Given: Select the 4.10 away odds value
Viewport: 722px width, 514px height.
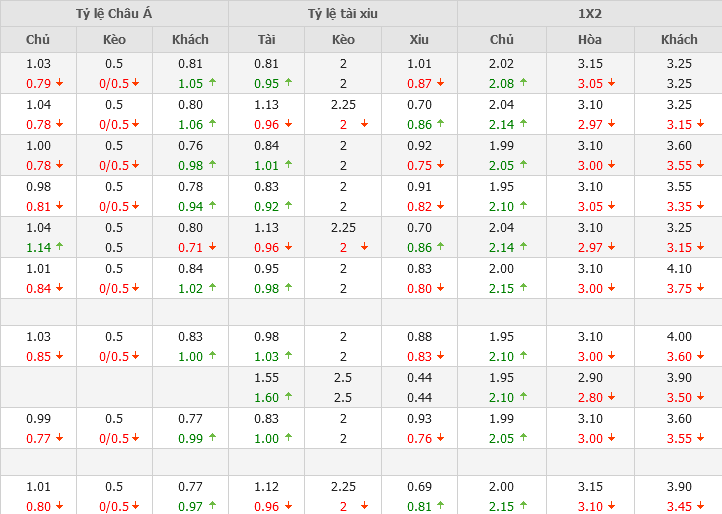Looking at the screenshot, I should tap(679, 268).
